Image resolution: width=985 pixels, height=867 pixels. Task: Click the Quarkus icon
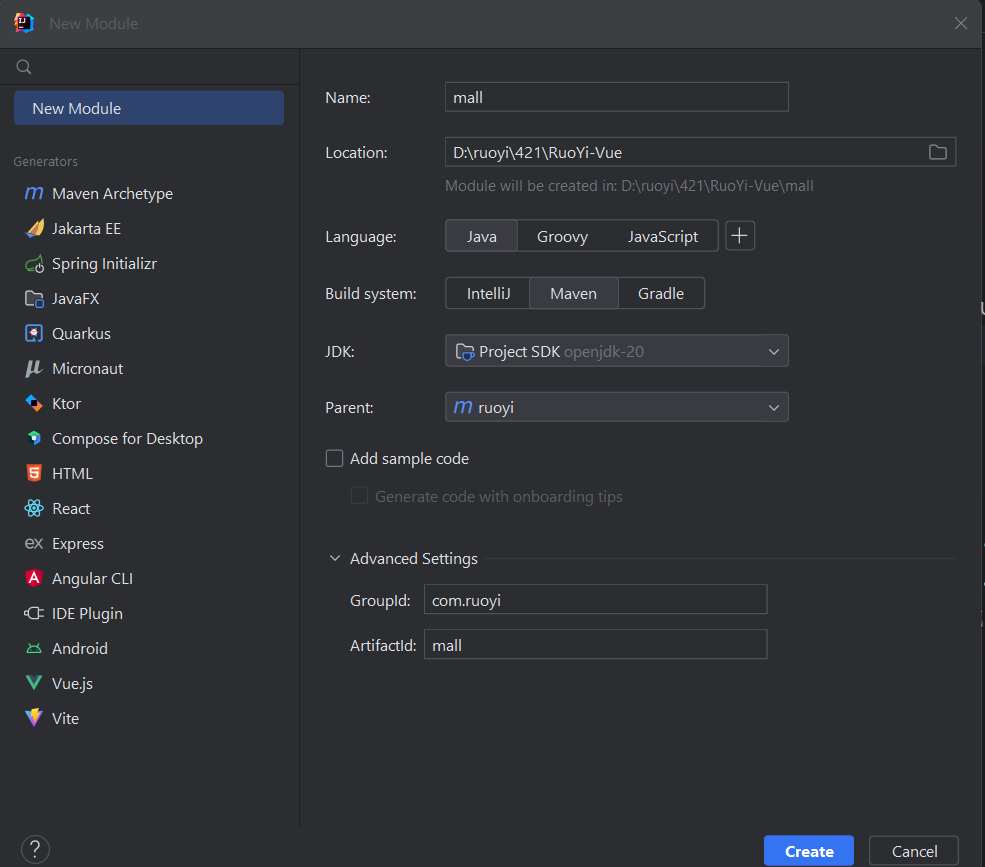34,334
